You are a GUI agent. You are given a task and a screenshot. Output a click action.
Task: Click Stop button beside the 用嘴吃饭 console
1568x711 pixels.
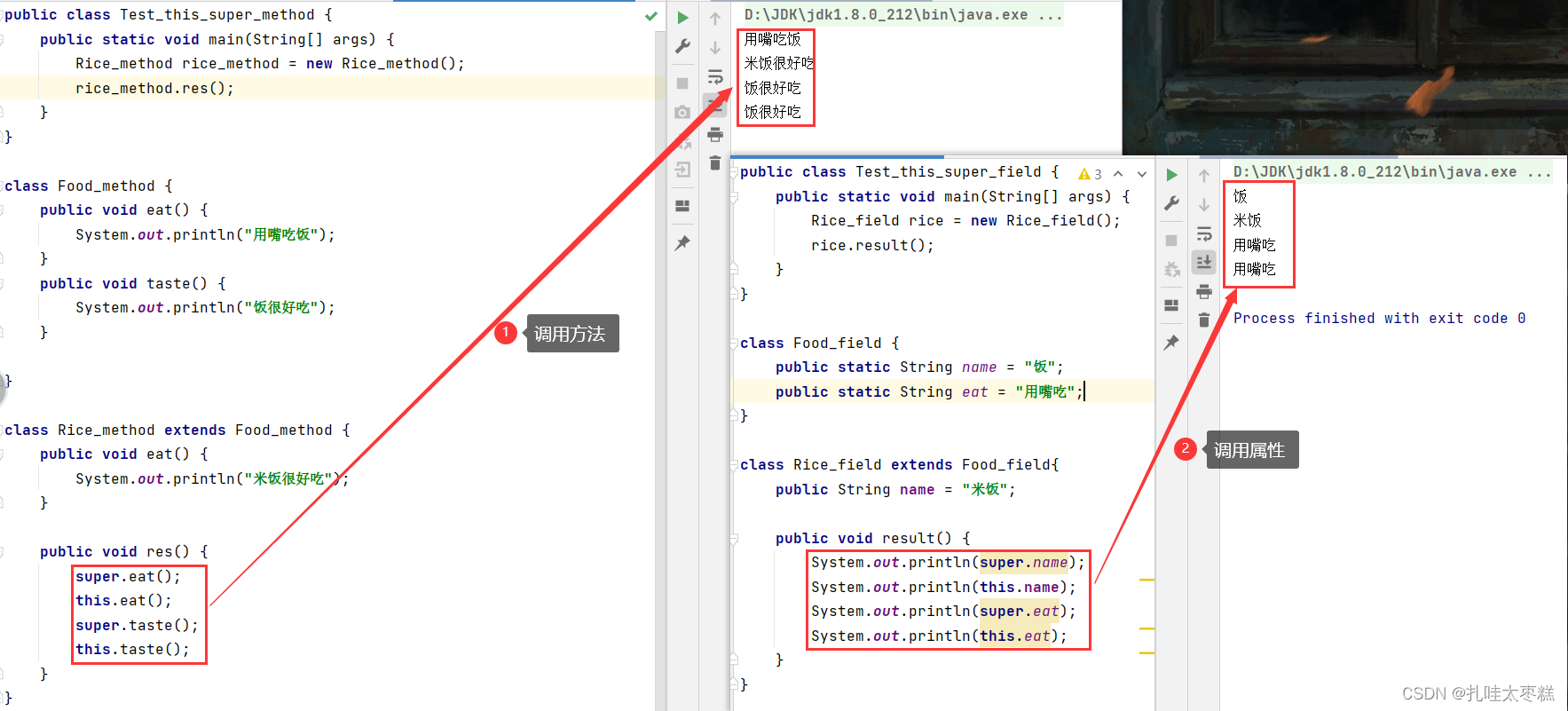(x=682, y=83)
